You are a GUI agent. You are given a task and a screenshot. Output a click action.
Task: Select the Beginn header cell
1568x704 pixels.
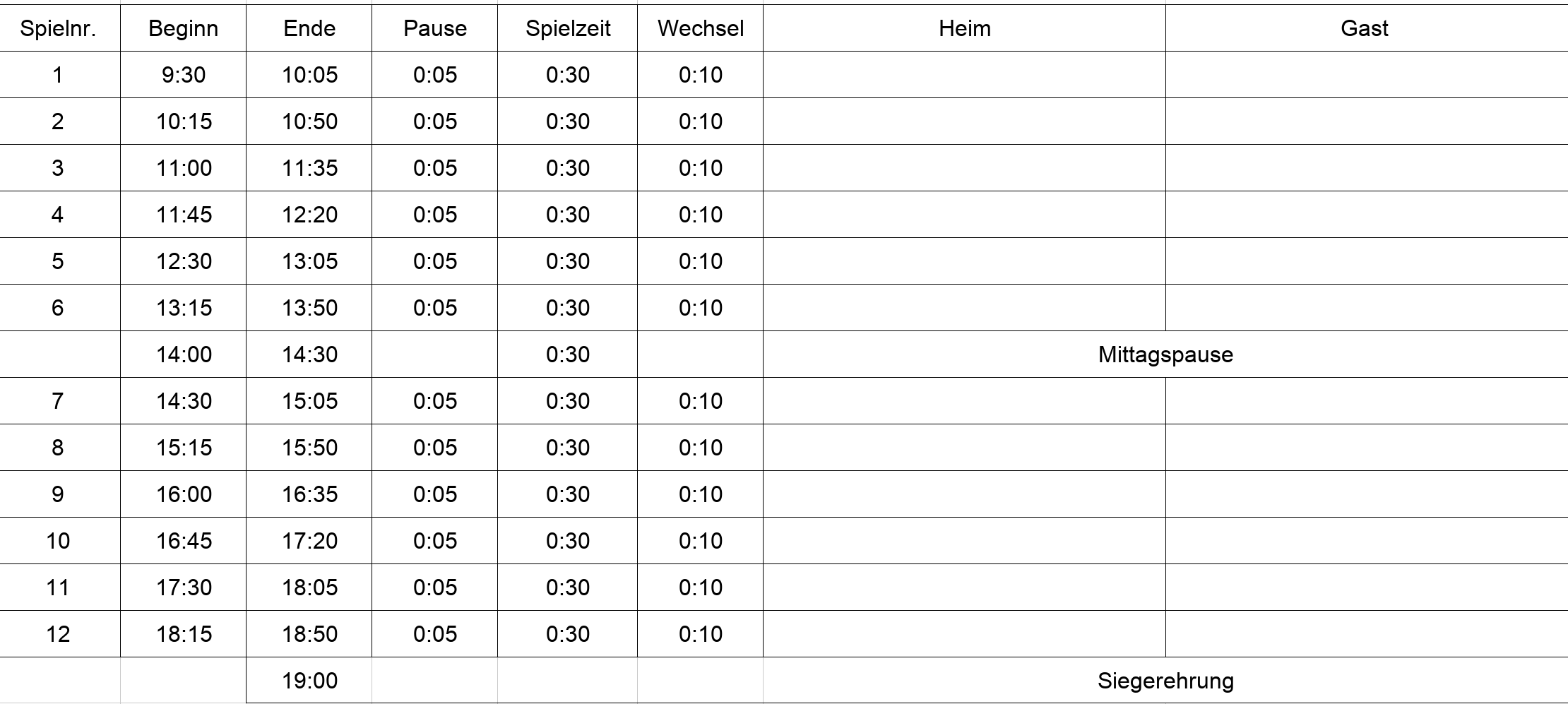pyautogui.click(x=184, y=28)
